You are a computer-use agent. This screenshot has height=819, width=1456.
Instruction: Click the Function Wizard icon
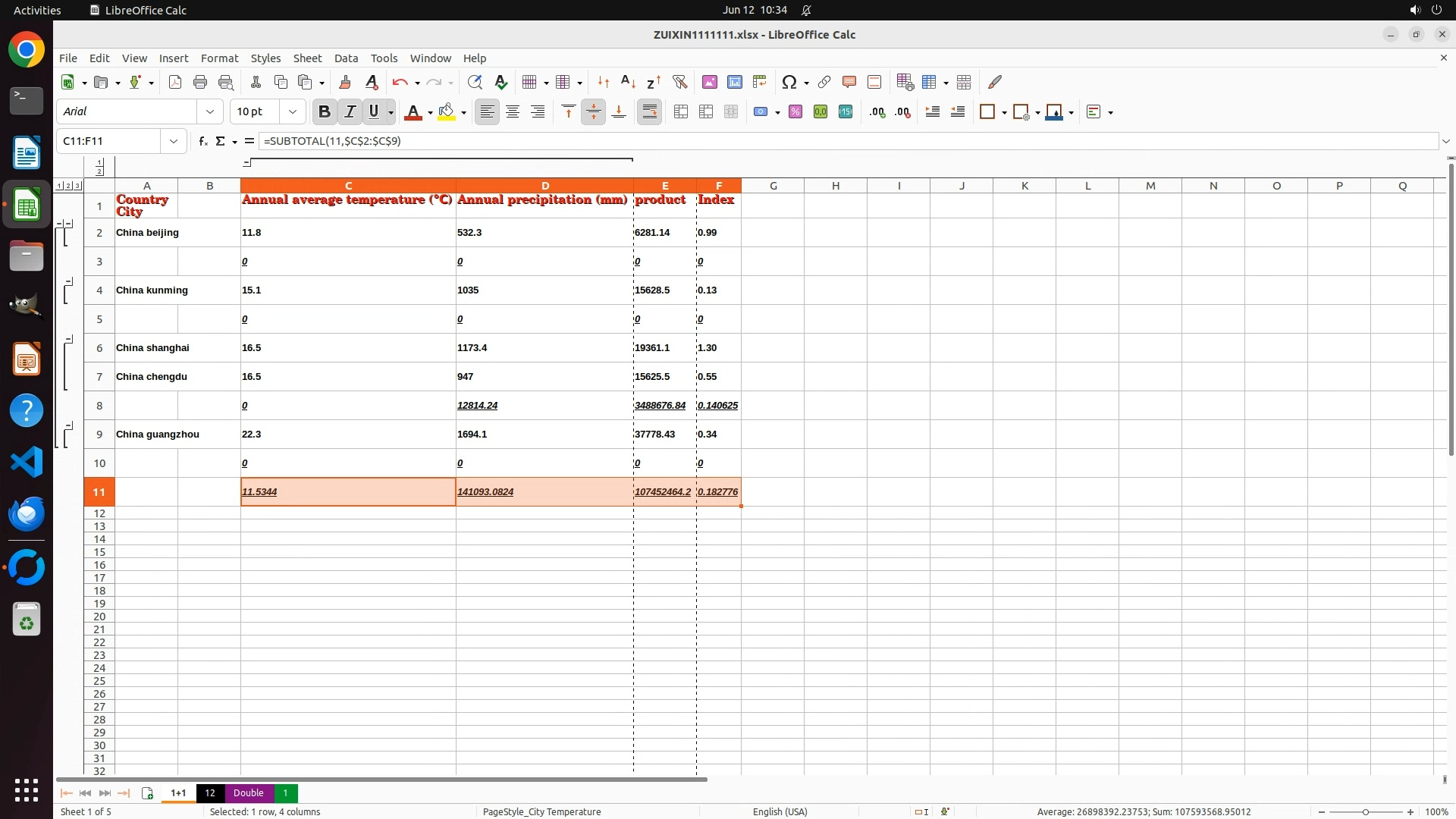(202, 141)
